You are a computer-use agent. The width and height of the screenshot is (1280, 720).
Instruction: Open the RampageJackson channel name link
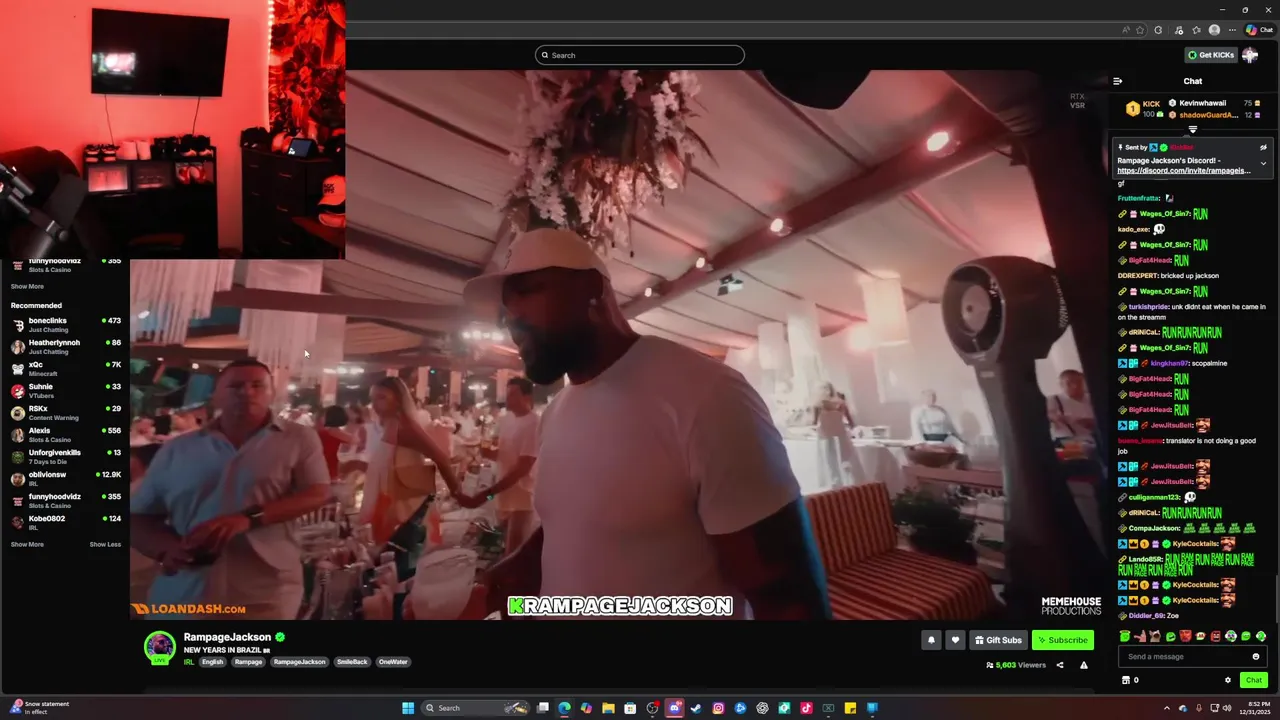227,637
